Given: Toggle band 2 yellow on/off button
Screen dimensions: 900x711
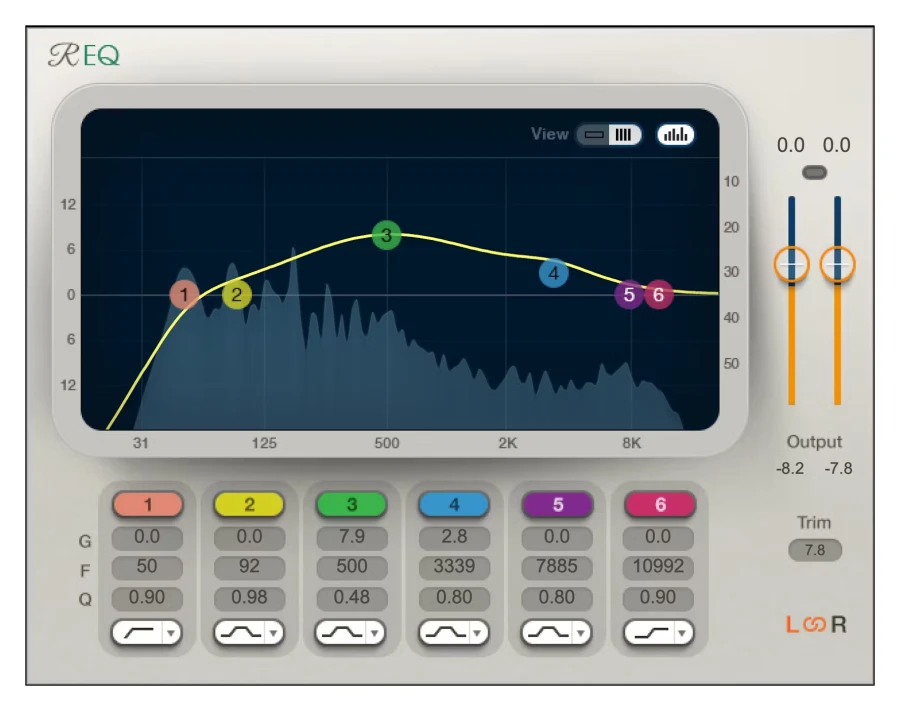Looking at the screenshot, I should pos(249,504).
